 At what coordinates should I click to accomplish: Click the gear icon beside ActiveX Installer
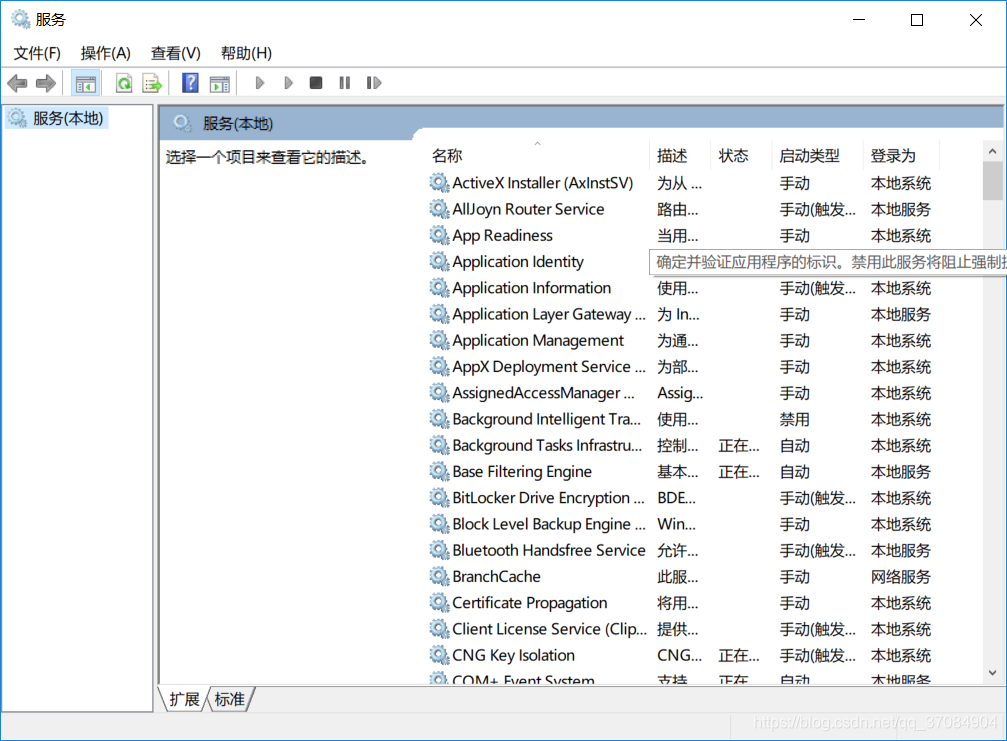(x=439, y=183)
